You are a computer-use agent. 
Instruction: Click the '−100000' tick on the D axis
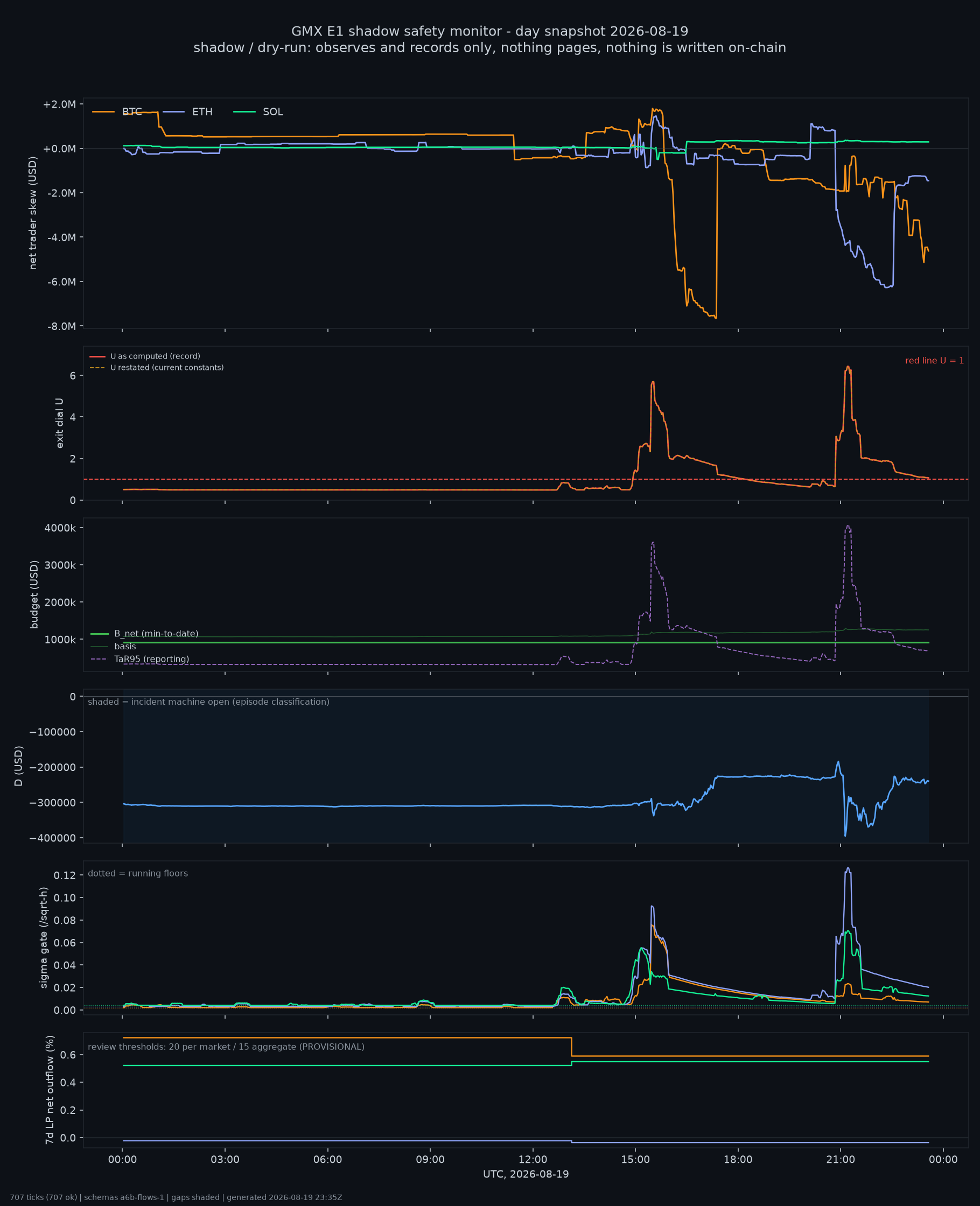(53, 733)
